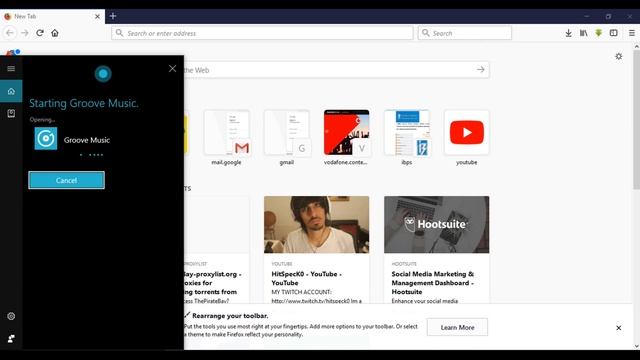Open new tab page settings gear

[x=619, y=56]
